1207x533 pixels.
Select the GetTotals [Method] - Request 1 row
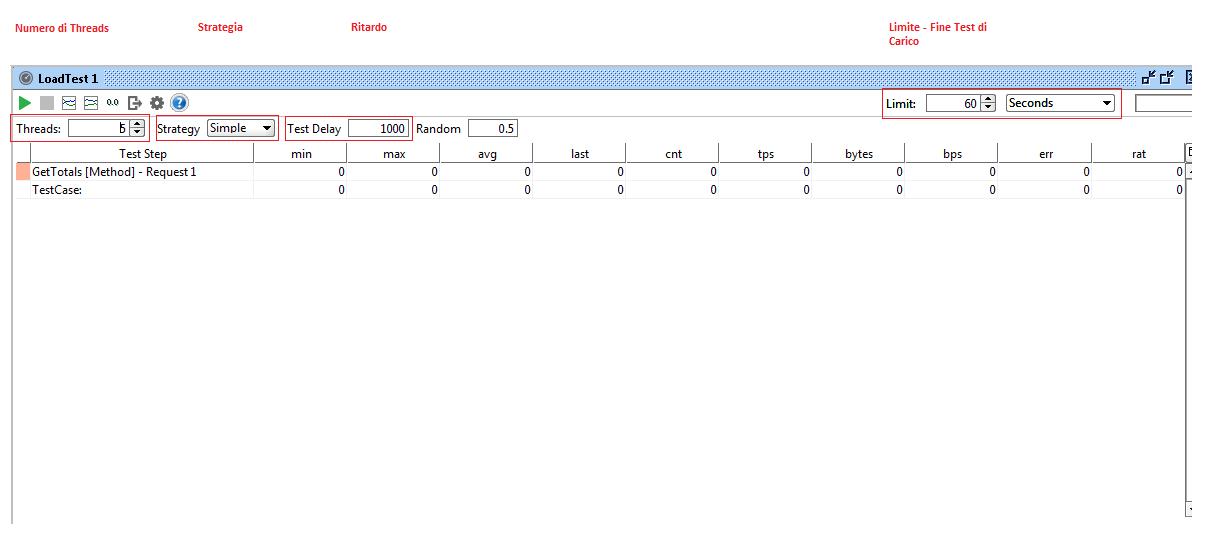114,172
